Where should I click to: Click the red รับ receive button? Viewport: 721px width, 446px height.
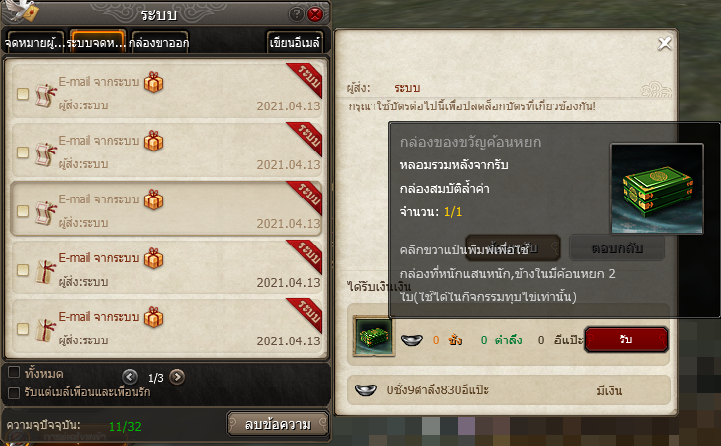626,339
